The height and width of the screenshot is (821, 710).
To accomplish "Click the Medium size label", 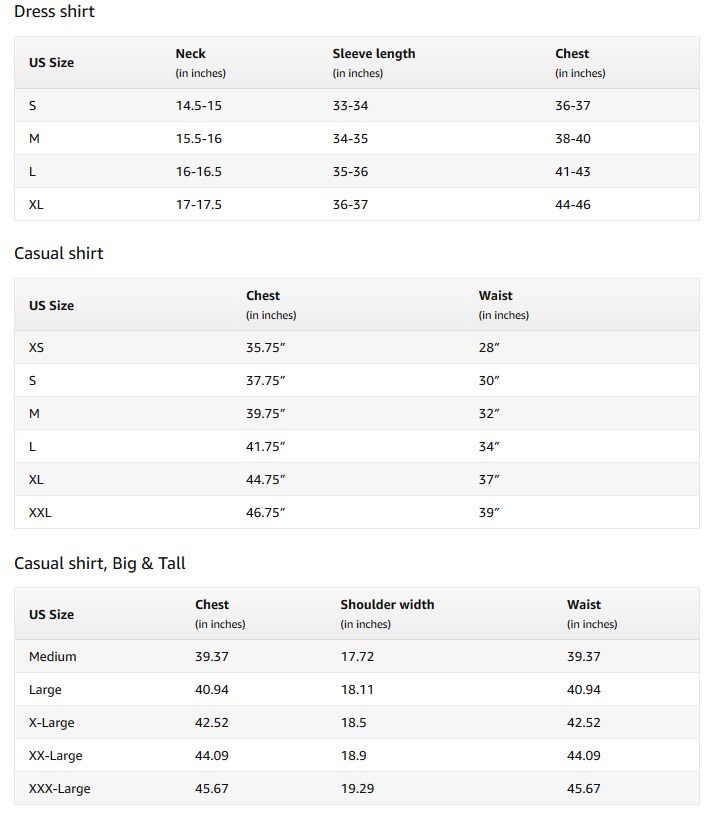I will coord(53,656).
